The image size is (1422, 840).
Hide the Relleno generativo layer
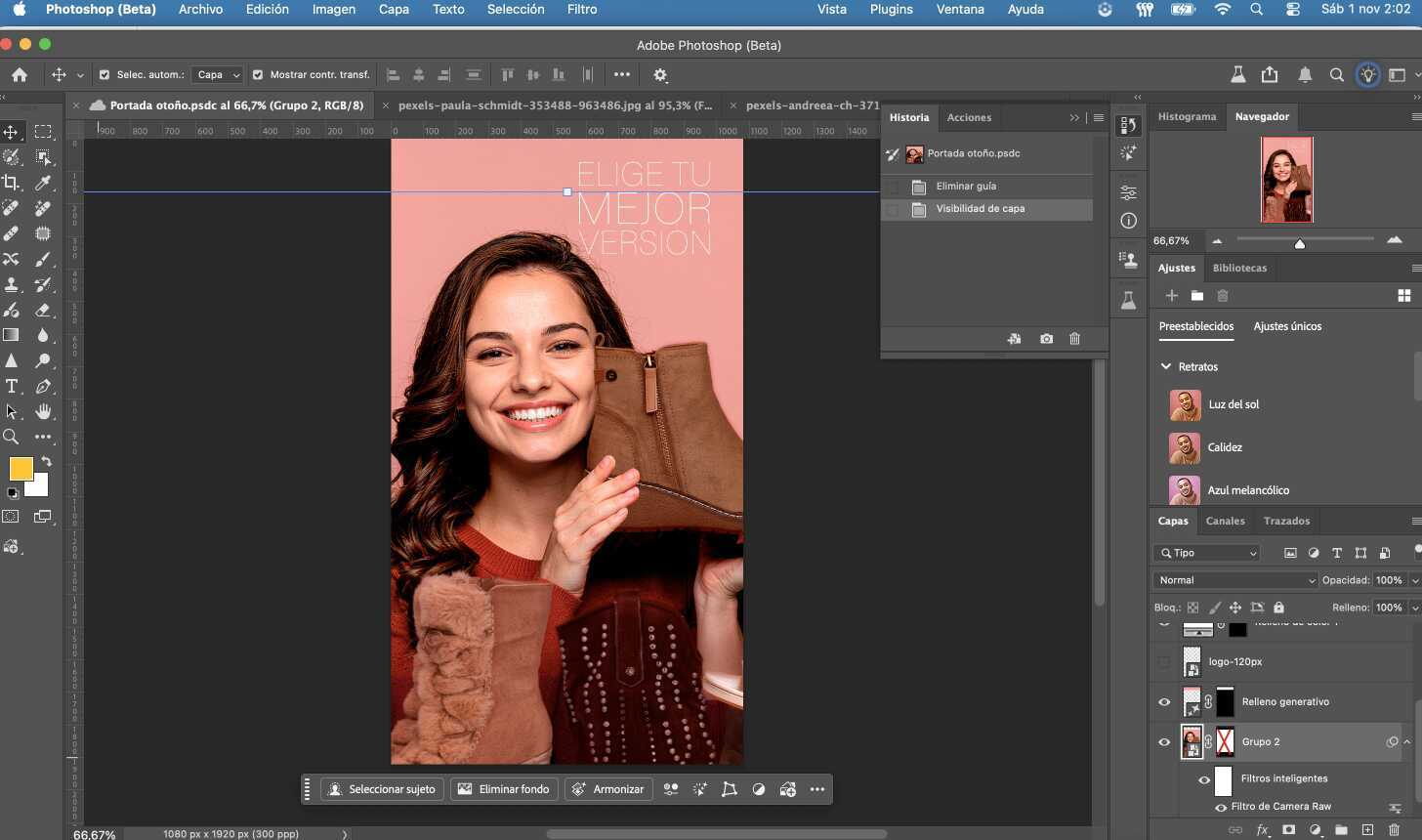(1164, 701)
